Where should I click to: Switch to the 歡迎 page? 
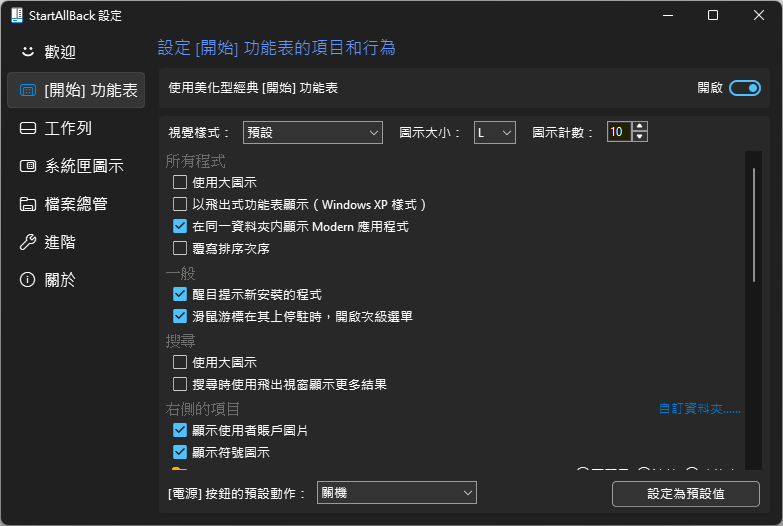60,52
